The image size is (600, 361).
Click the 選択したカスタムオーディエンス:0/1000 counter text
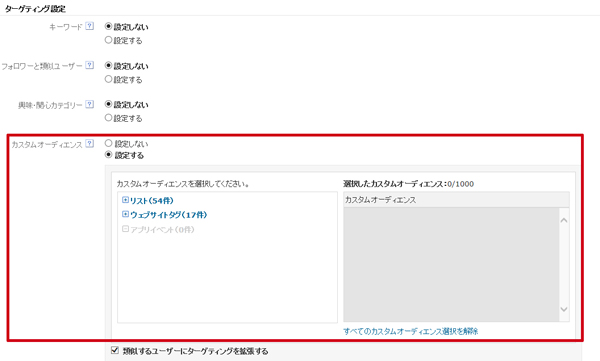coord(408,184)
